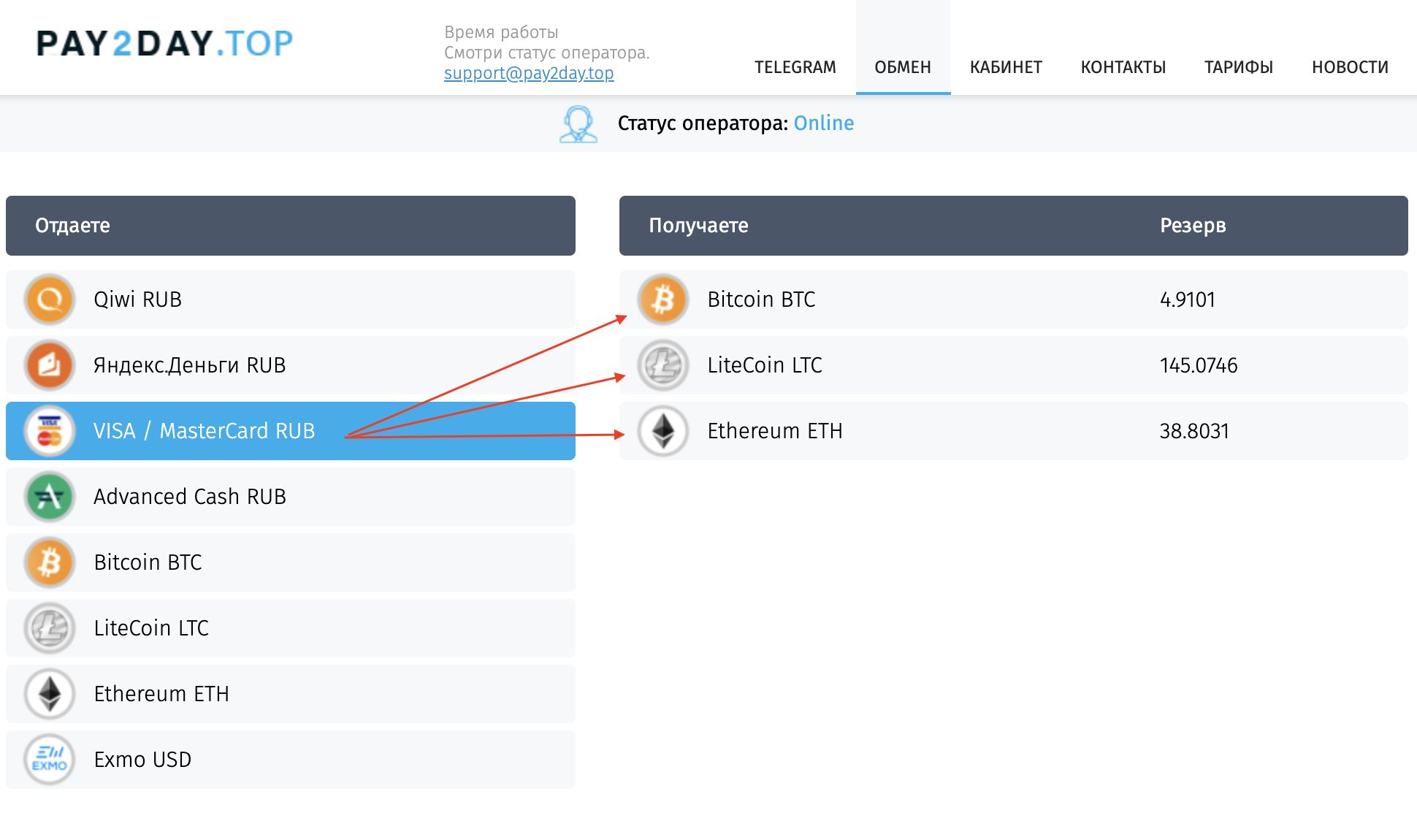Click the Online operator status text

pyautogui.click(x=824, y=123)
